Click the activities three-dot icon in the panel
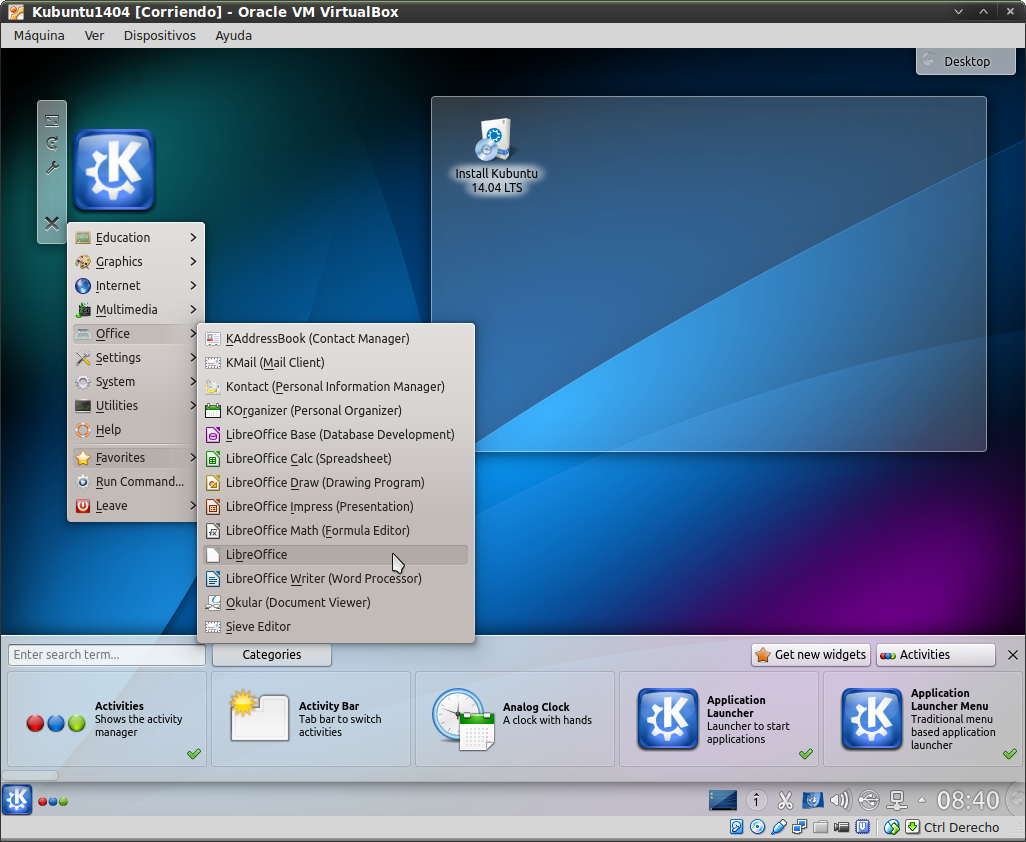Screen dimensions: 1026x842 tap(53, 801)
